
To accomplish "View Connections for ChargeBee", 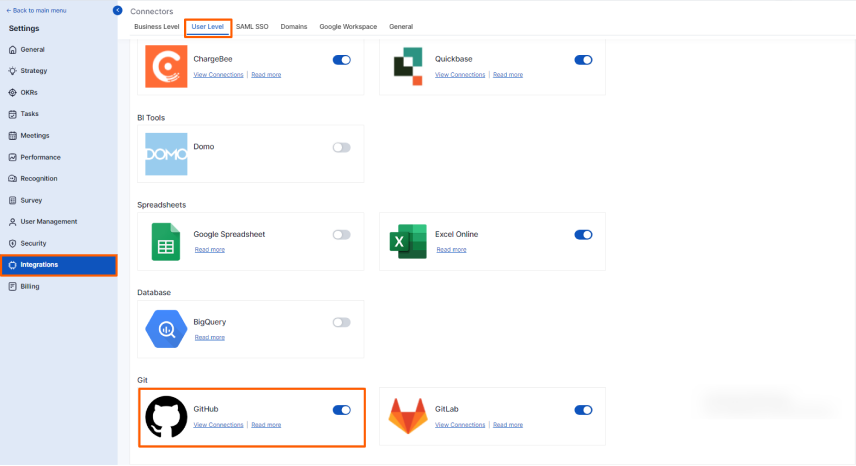I will [x=218, y=75].
